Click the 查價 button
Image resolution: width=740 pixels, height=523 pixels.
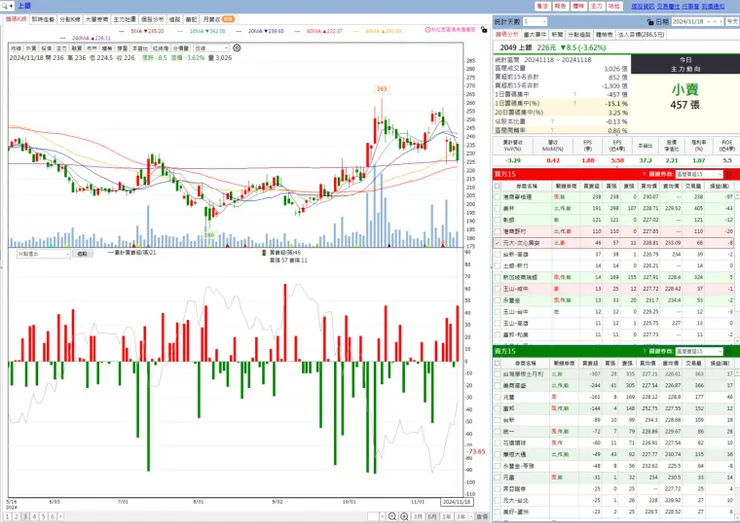tap(482, 517)
